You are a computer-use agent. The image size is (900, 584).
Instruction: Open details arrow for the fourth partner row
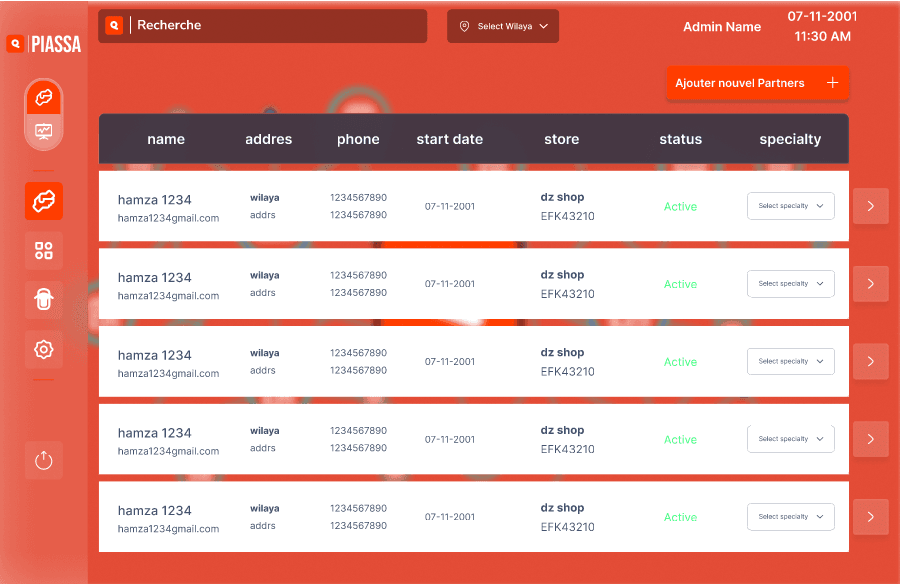pyautogui.click(x=871, y=439)
